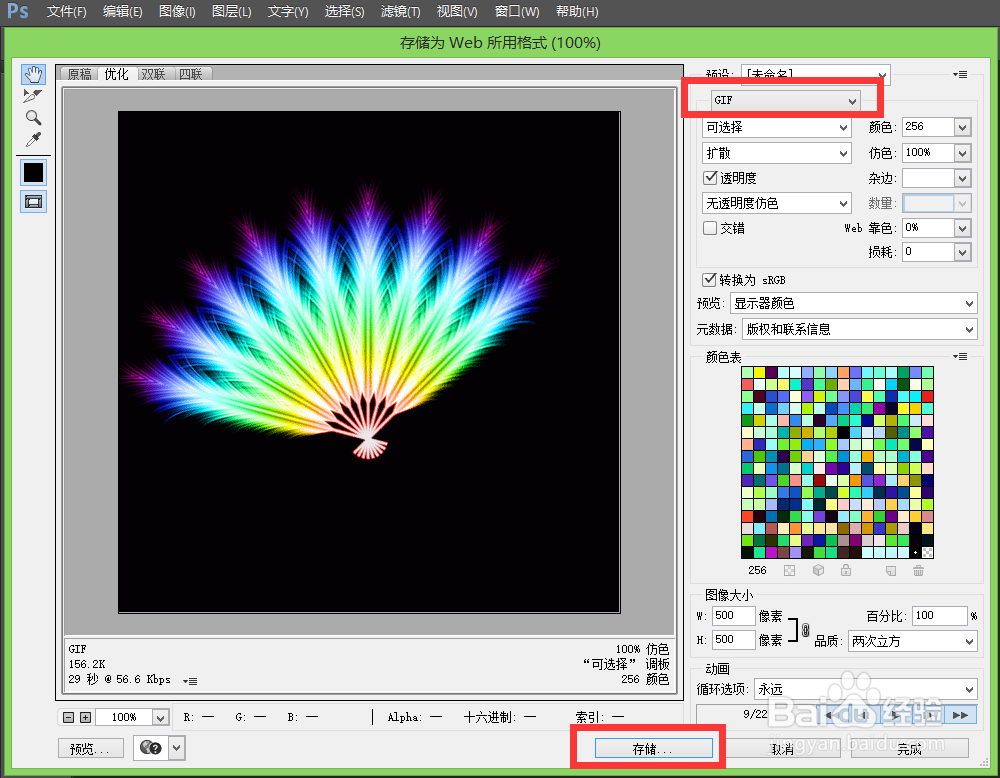The image size is (1000, 778).
Task: Click the preview in browser icon
Action: (151, 747)
